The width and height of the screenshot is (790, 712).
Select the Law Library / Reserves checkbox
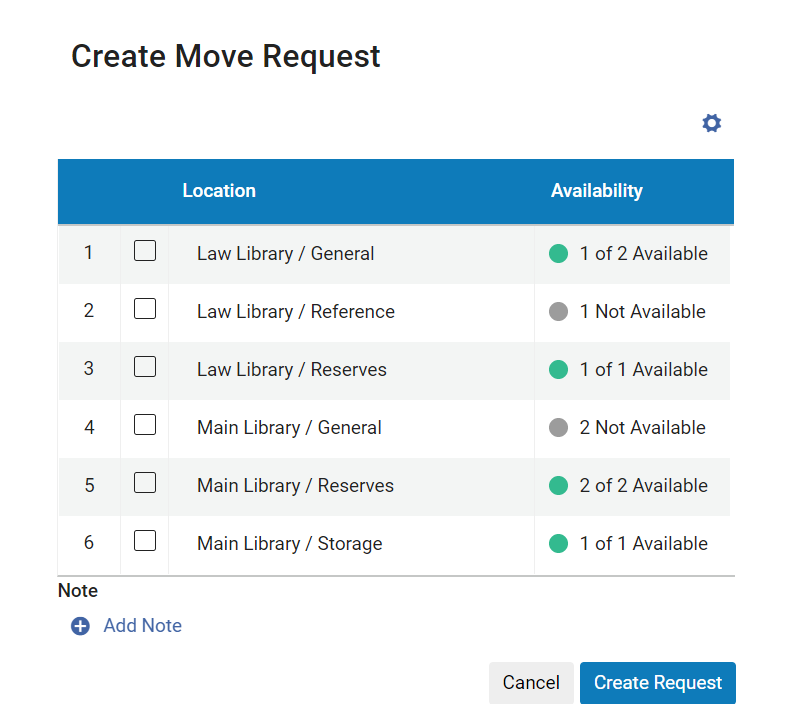tap(145, 367)
